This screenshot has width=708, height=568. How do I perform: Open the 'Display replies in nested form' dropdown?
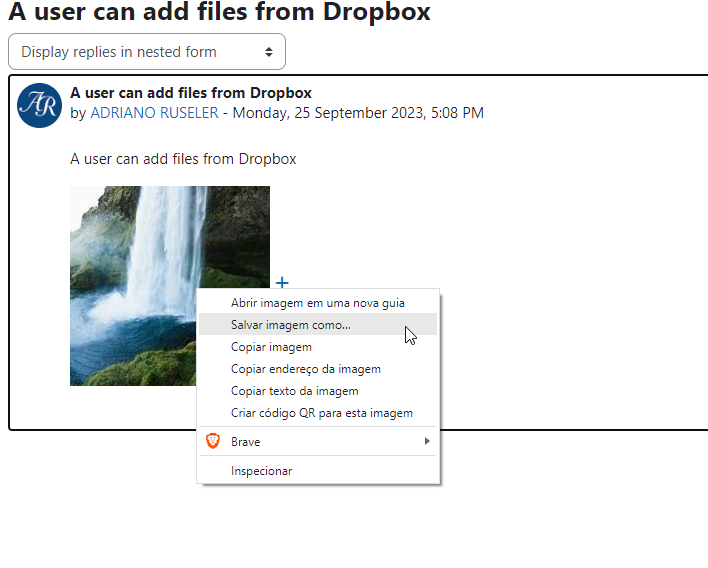coord(147,51)
